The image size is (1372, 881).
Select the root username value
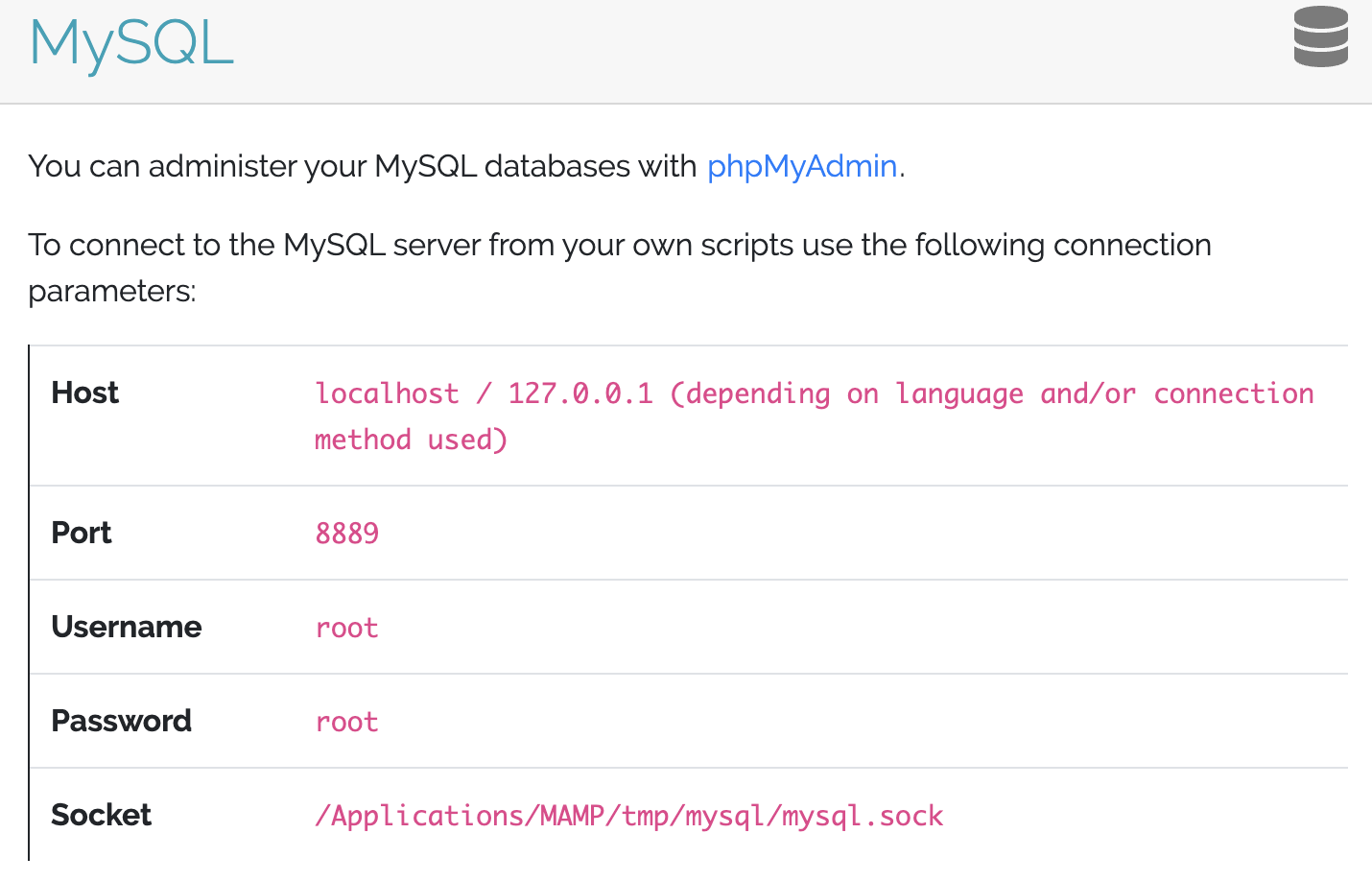[346, 628]
